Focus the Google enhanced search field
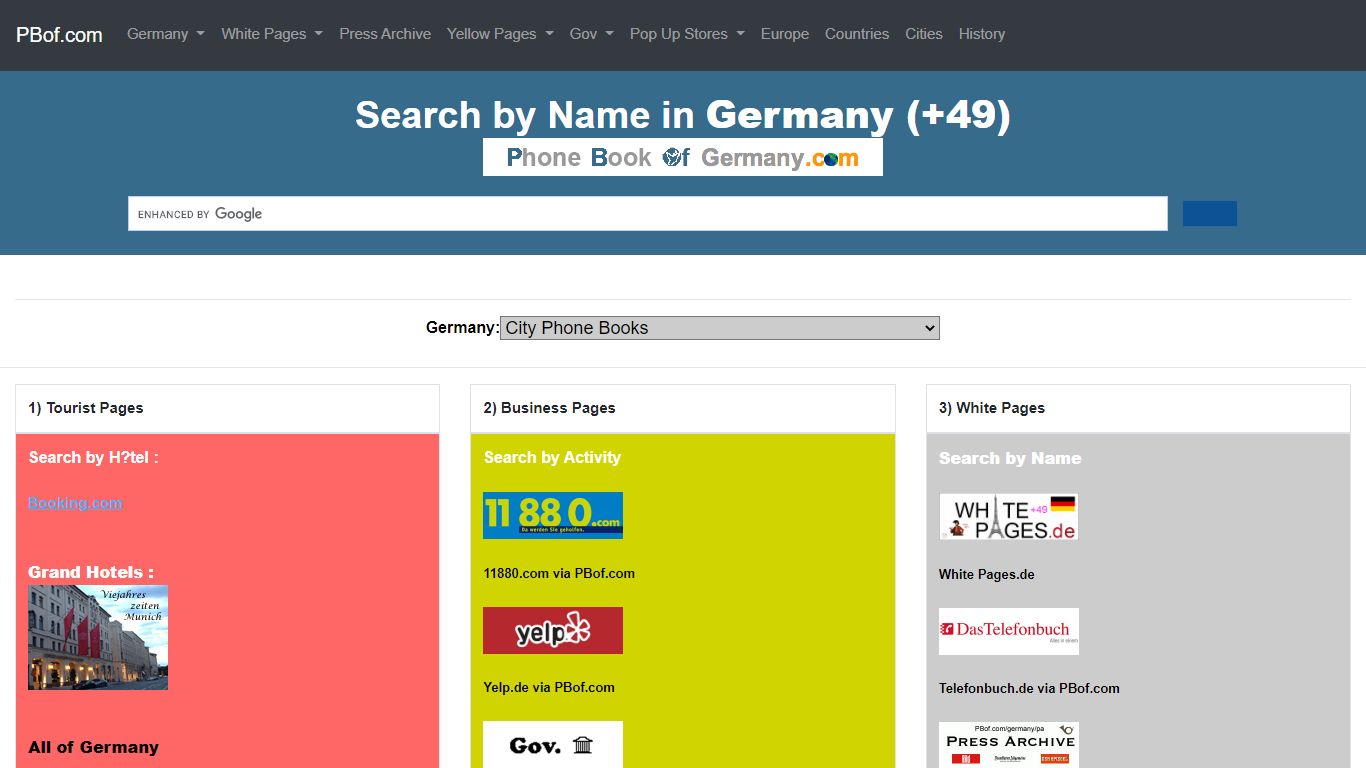Viewport: 1366px width, 768px height. coord(648,214)
